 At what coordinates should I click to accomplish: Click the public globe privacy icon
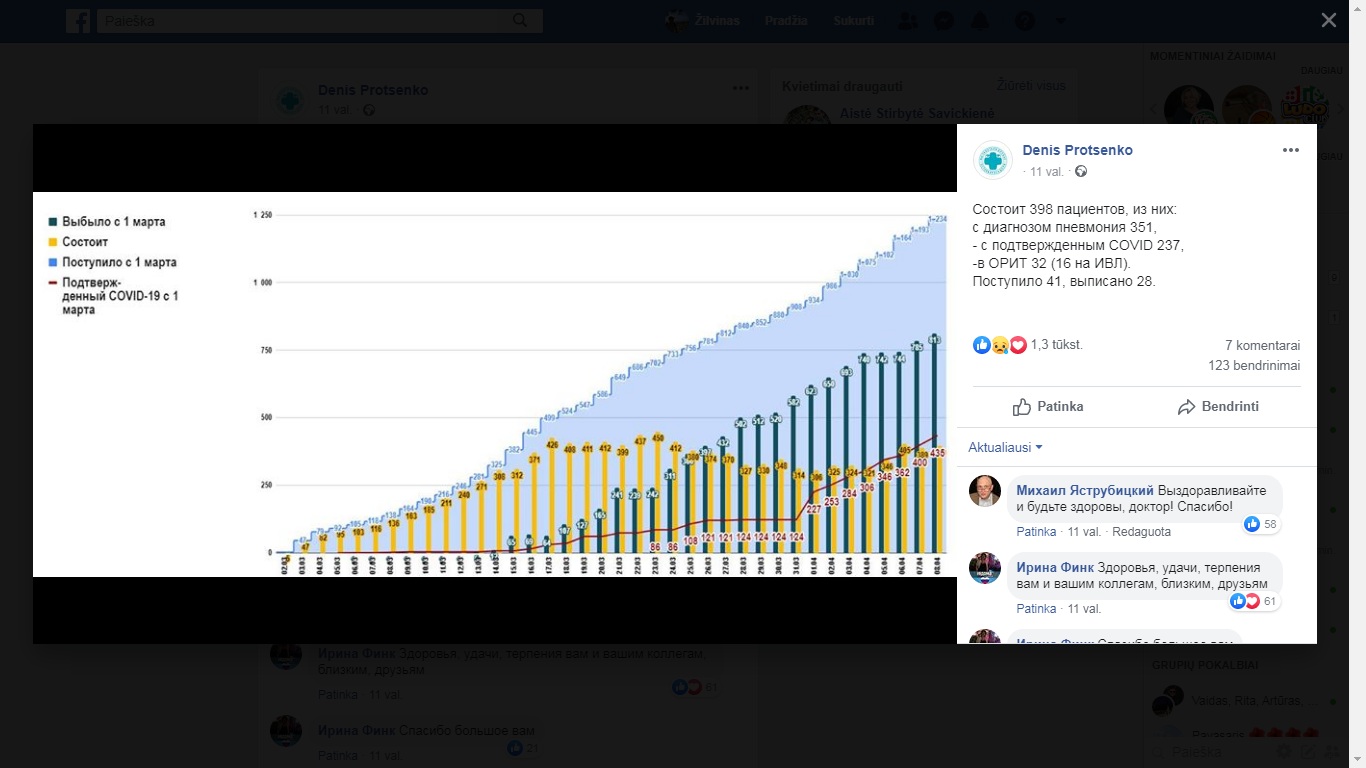[x=1081, y=172]
